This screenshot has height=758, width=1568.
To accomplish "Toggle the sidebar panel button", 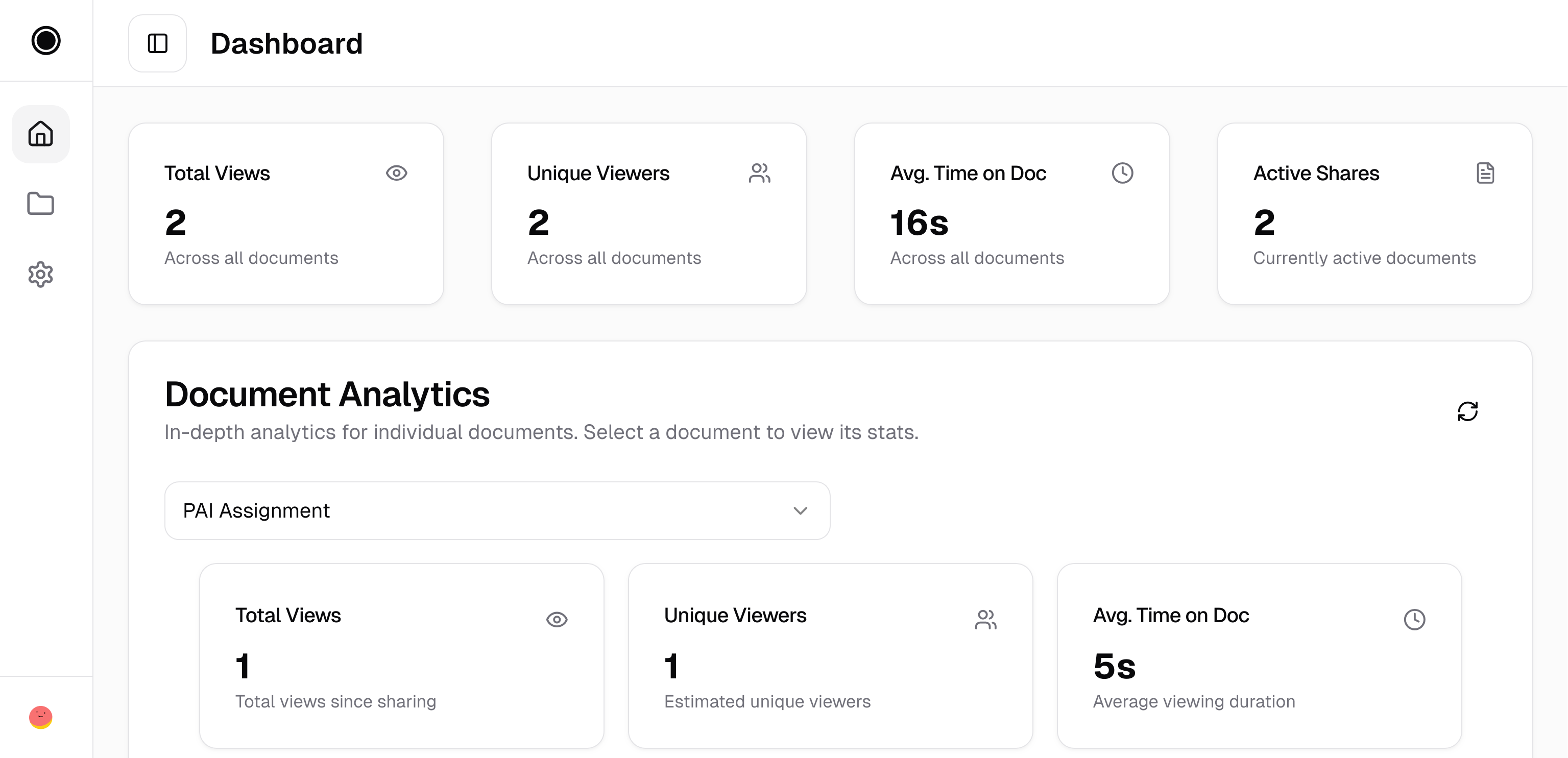I will (158, 43).
